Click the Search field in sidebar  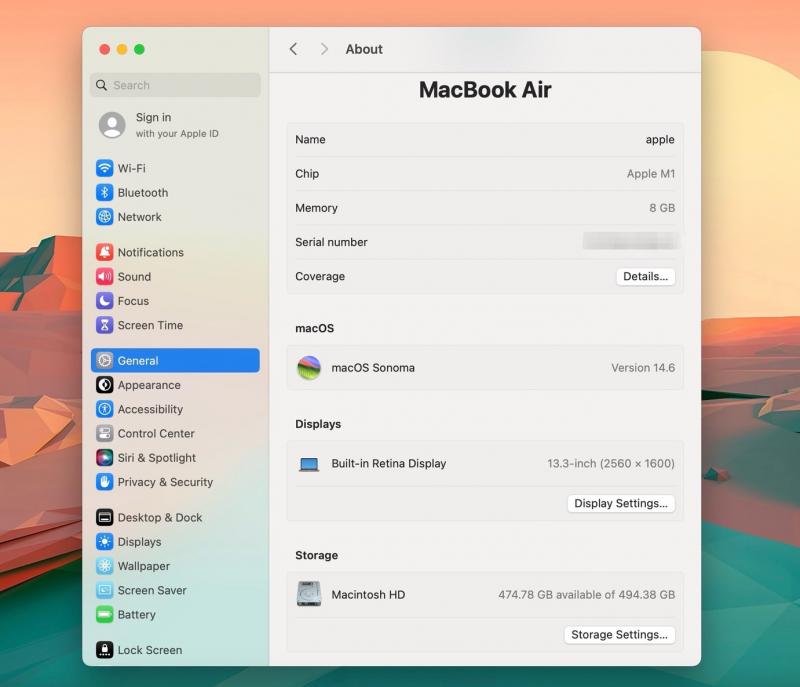176,85
